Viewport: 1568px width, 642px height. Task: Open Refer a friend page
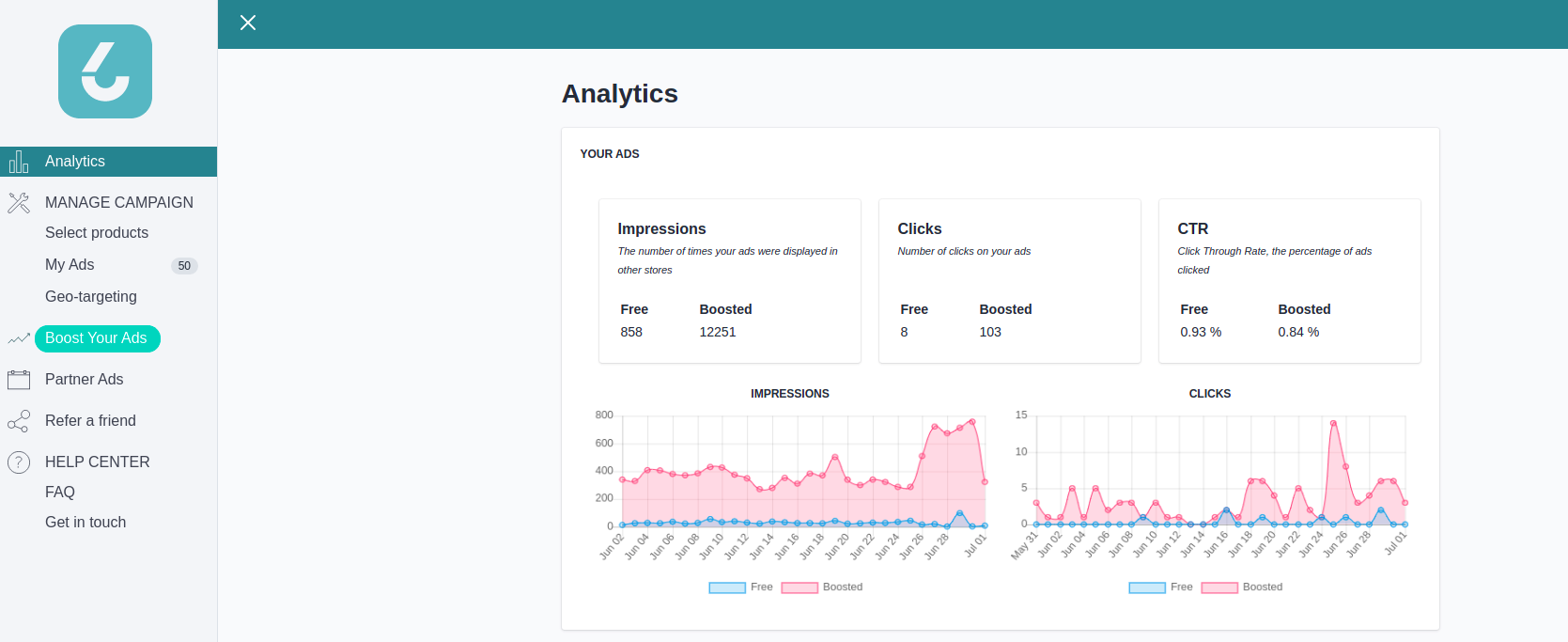coord(90,421)
